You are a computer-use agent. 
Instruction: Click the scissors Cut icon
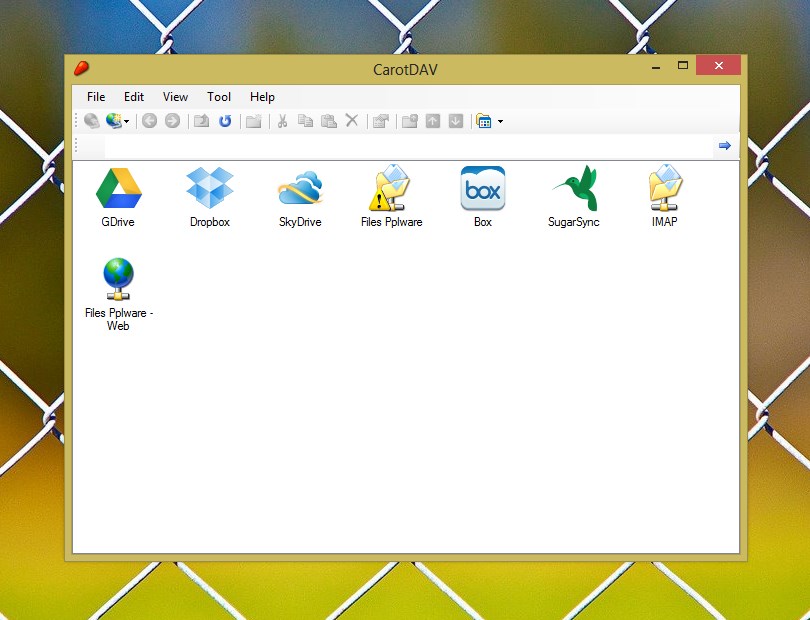pos(282,121)
